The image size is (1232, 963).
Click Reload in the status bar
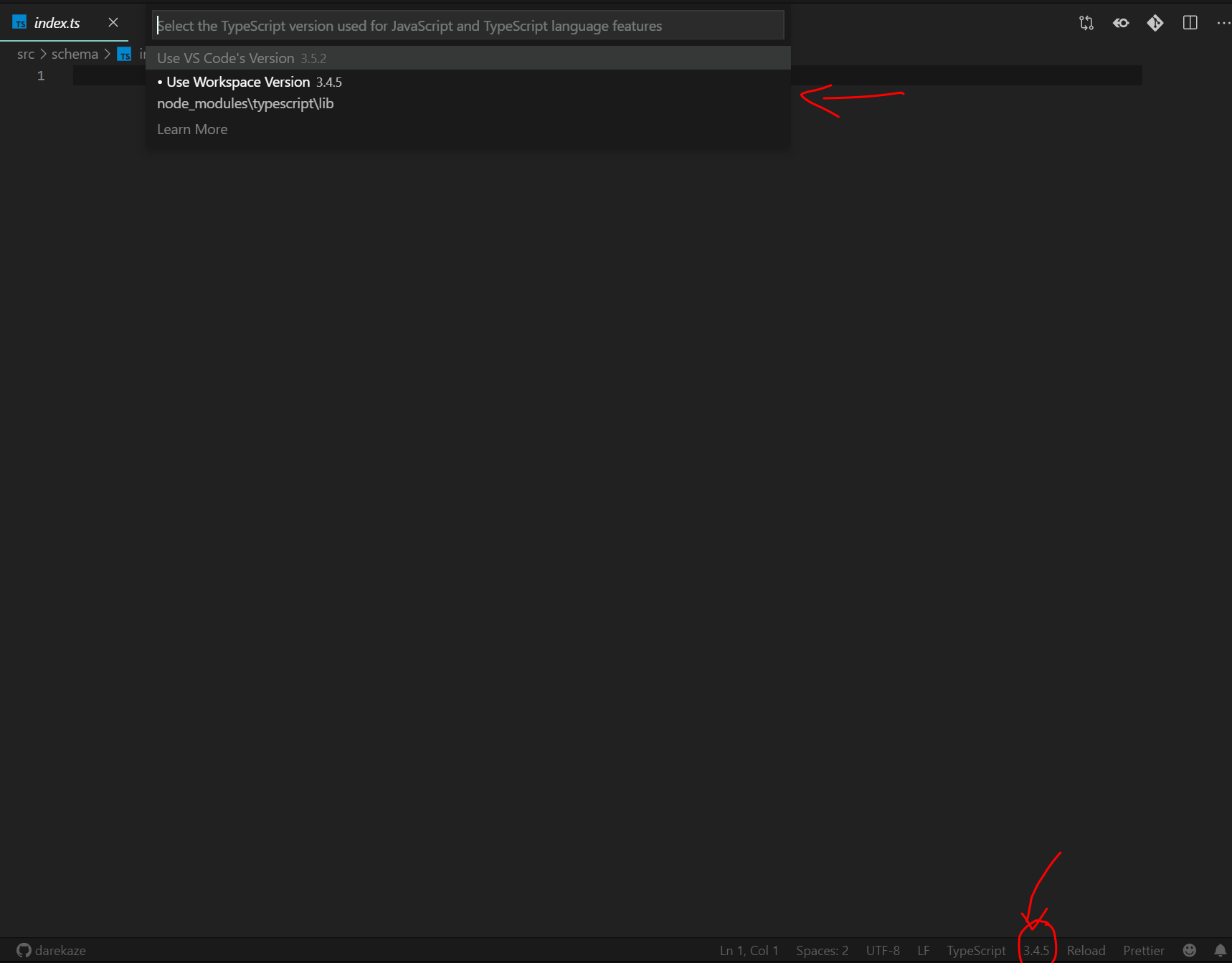click(1086, 950)
